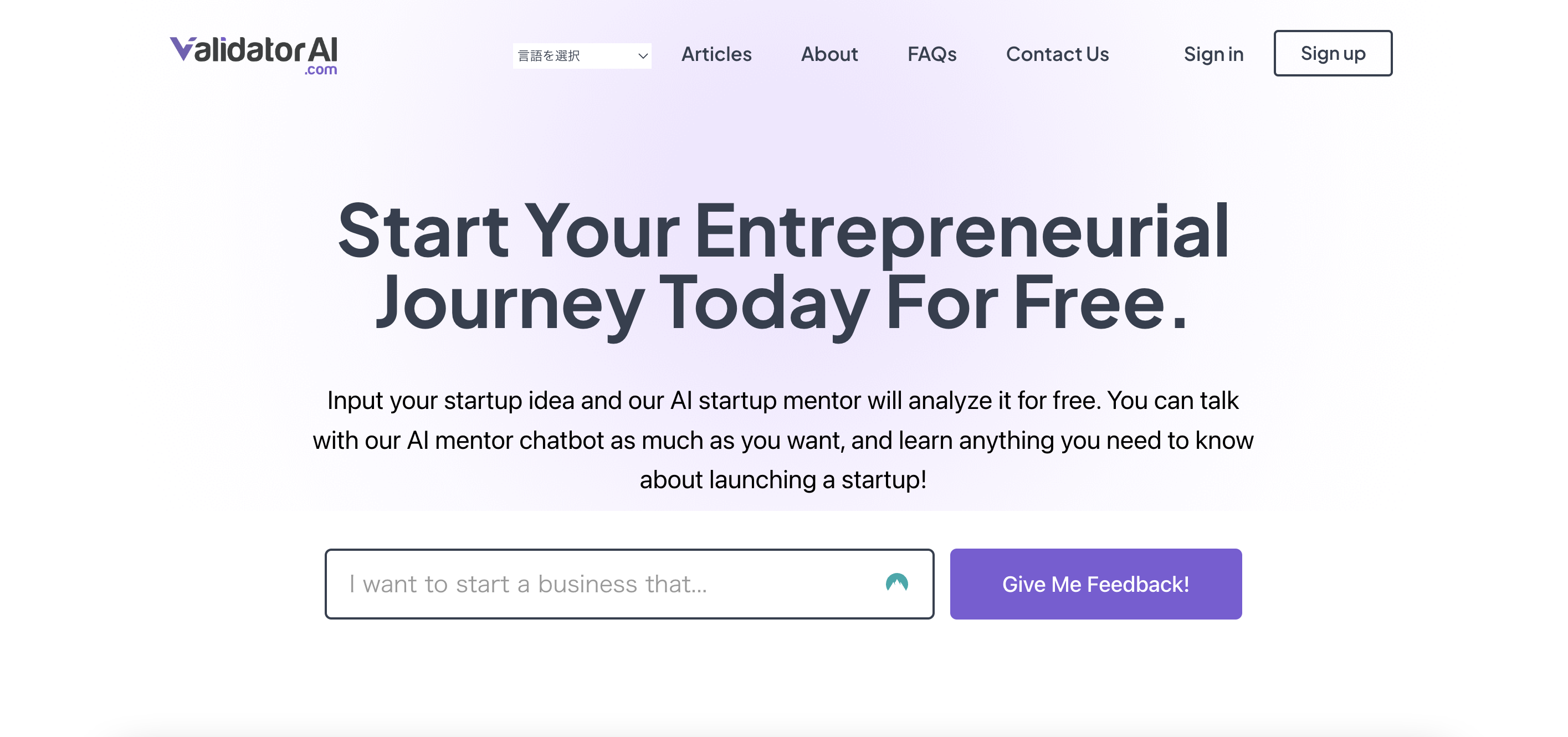Click the "Start Your Entrepreneurial" headline line

click(x=783, y=231)
